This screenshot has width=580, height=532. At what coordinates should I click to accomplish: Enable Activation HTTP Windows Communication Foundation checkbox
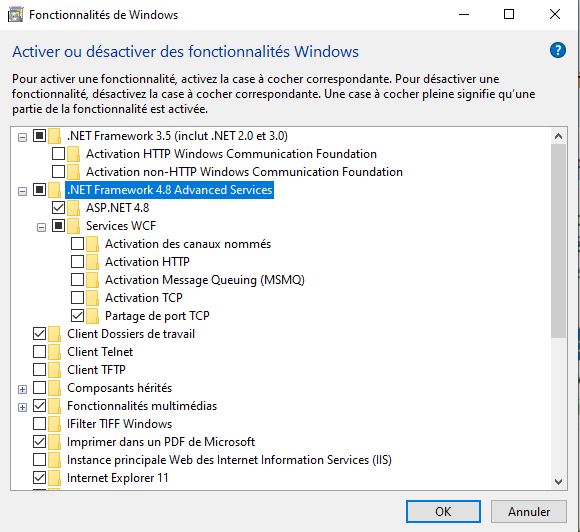58,154
